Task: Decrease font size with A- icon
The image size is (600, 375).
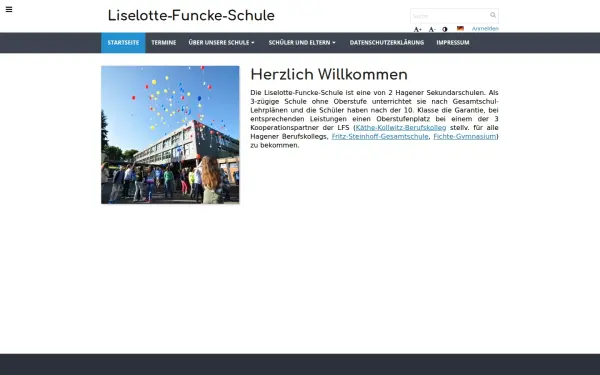Action: click(432, 29)
